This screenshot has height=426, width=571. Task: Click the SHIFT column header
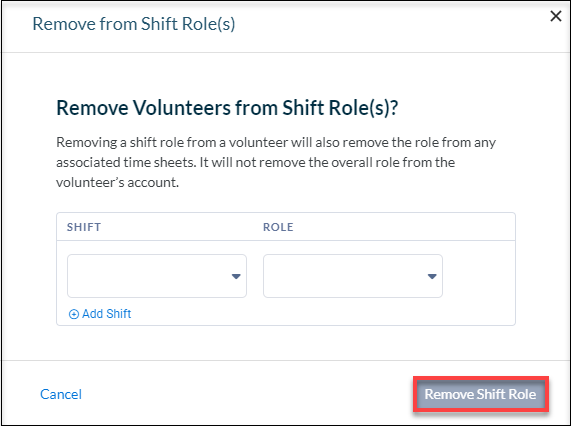point(84,227)
